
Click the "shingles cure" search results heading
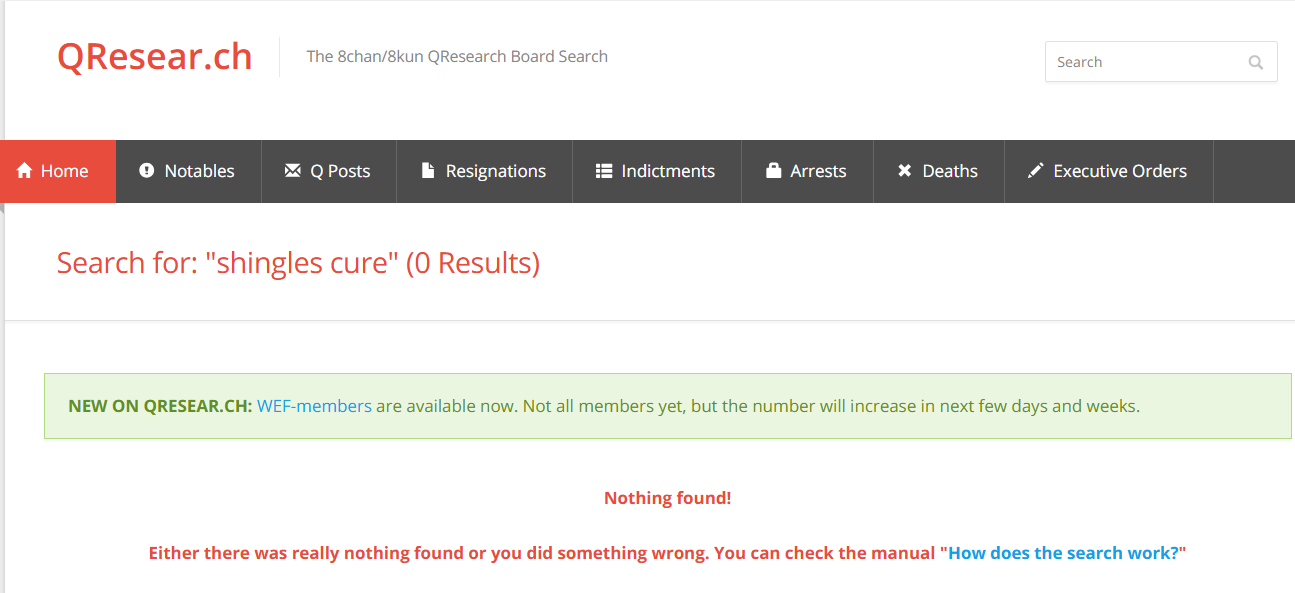click(298, 263)
